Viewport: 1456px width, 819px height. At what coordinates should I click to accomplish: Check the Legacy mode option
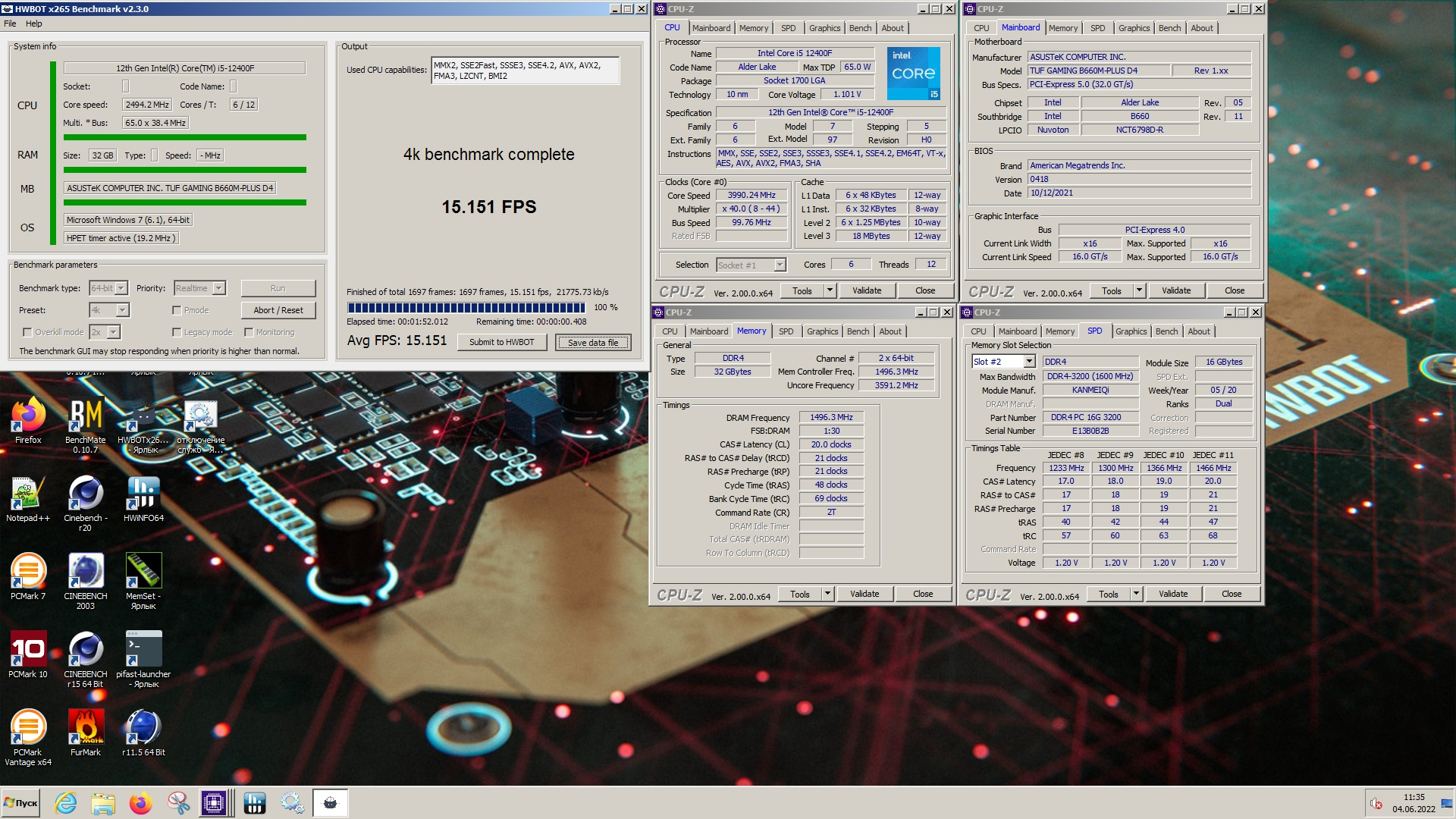[177, 332]
